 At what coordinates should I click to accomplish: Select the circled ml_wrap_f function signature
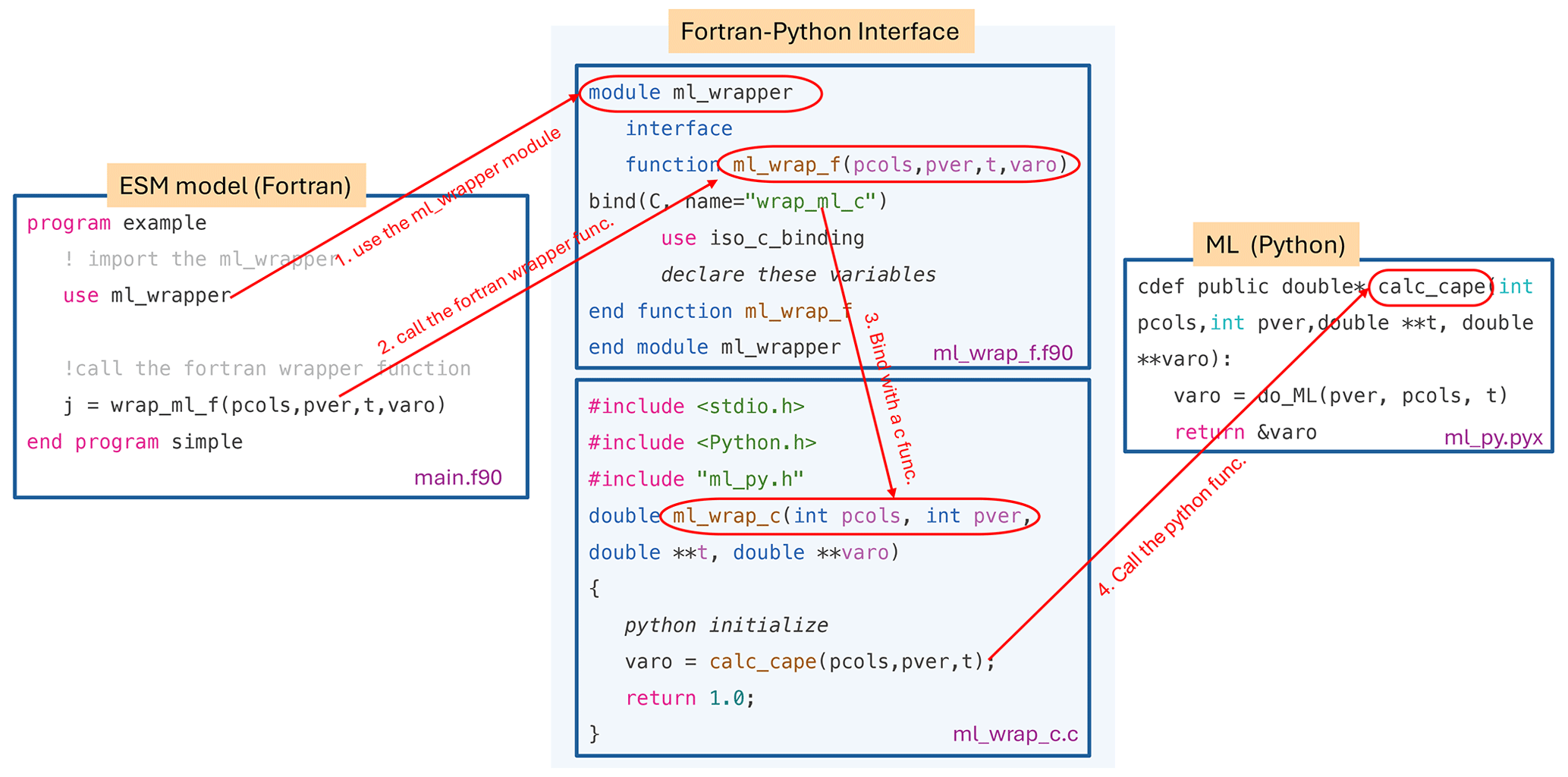897,165
